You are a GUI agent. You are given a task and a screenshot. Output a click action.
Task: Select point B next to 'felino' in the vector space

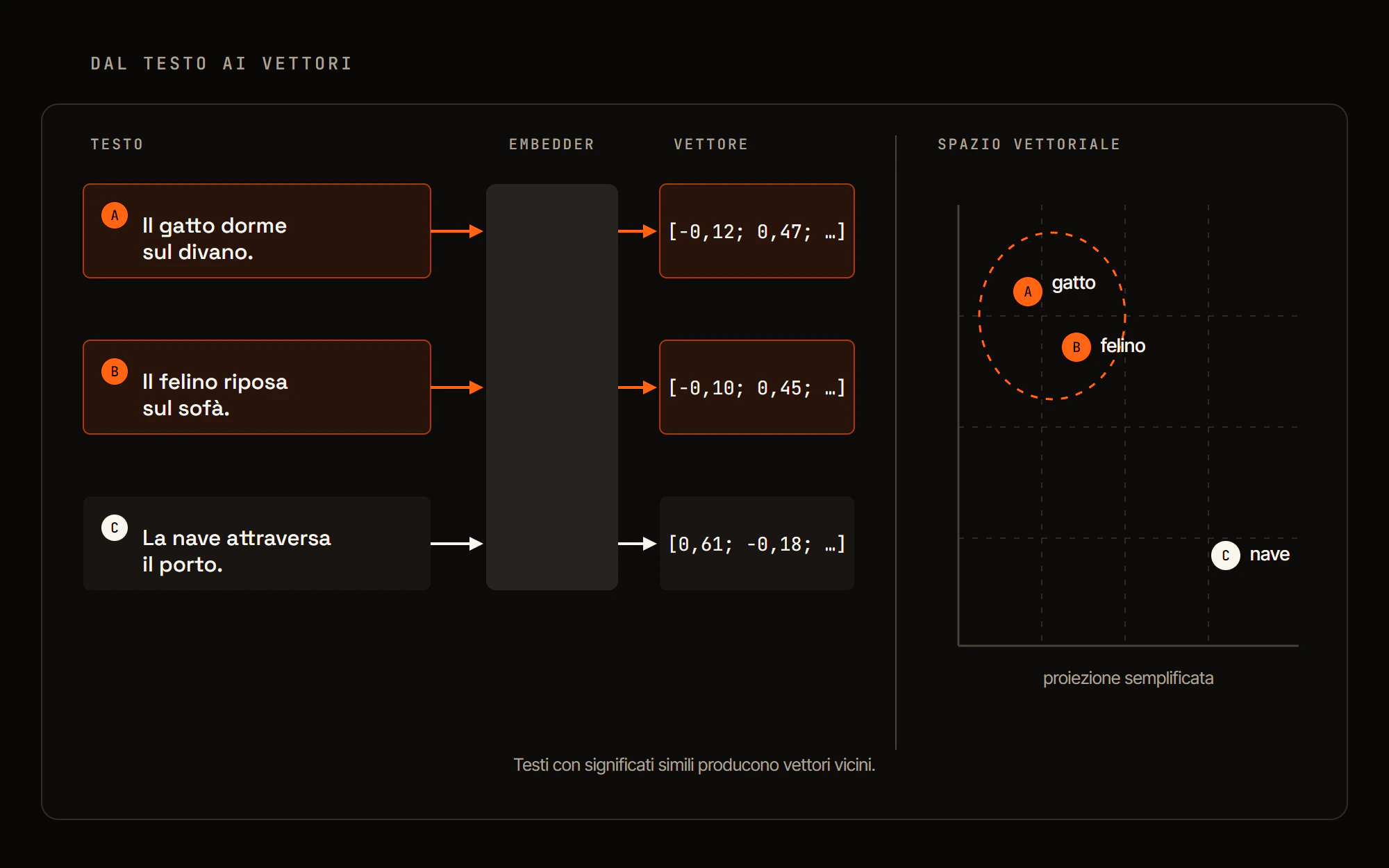(1076, 347)
